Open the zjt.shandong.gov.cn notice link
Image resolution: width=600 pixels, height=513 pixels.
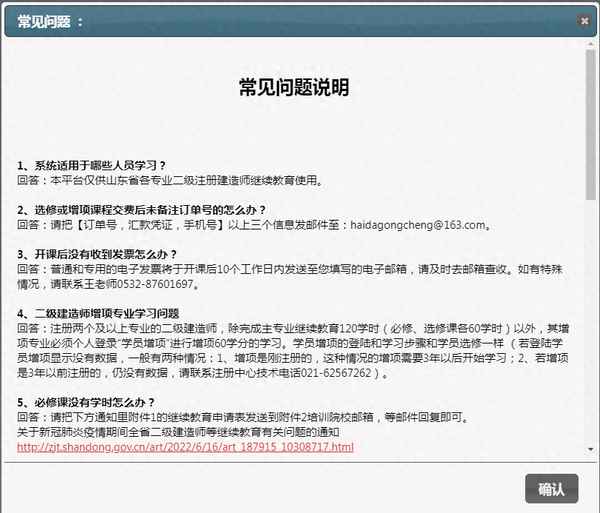pyautogui.click(x=185, y=447)
